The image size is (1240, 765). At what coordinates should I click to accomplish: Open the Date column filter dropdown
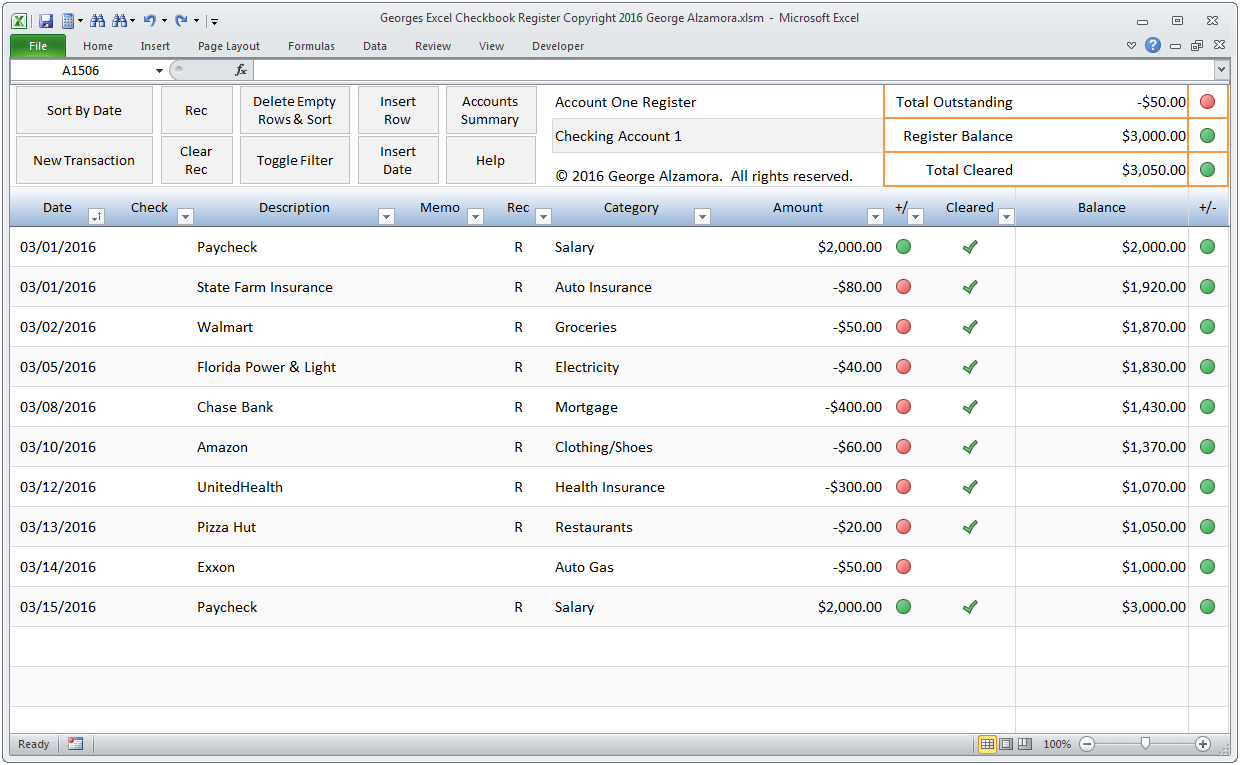tap(96, 216)
